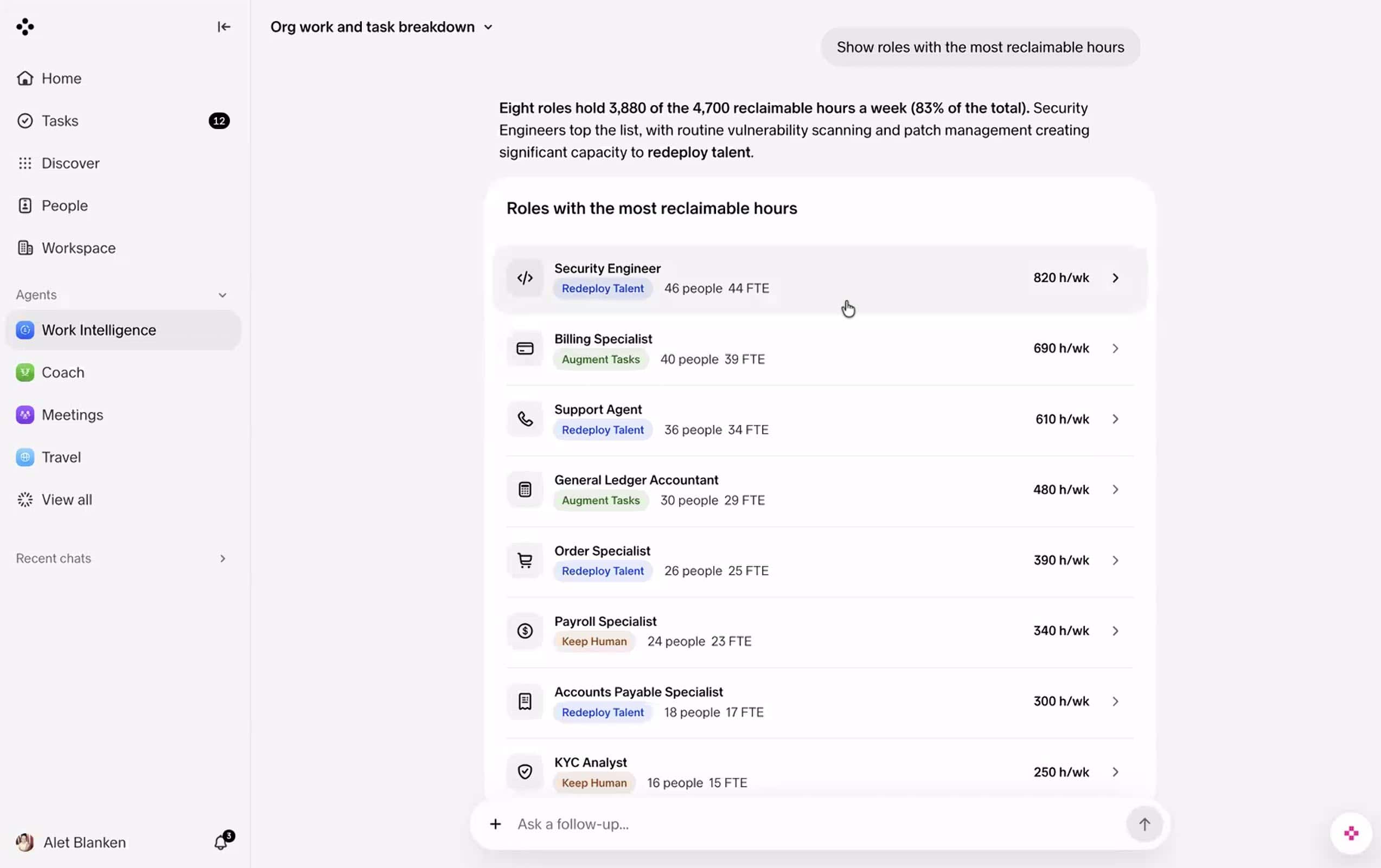Open the floating pink assistant button

click(1351, 833)
